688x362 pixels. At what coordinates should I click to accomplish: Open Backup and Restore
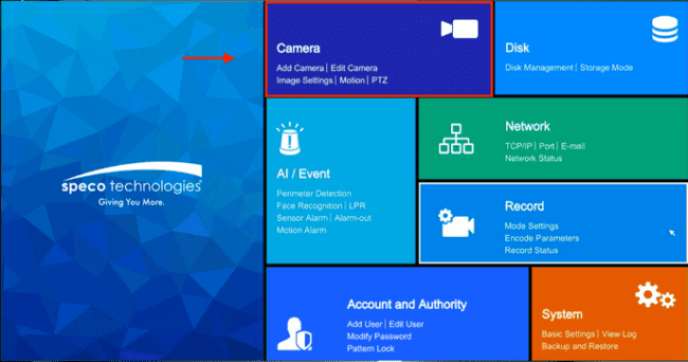pos(580,346)
